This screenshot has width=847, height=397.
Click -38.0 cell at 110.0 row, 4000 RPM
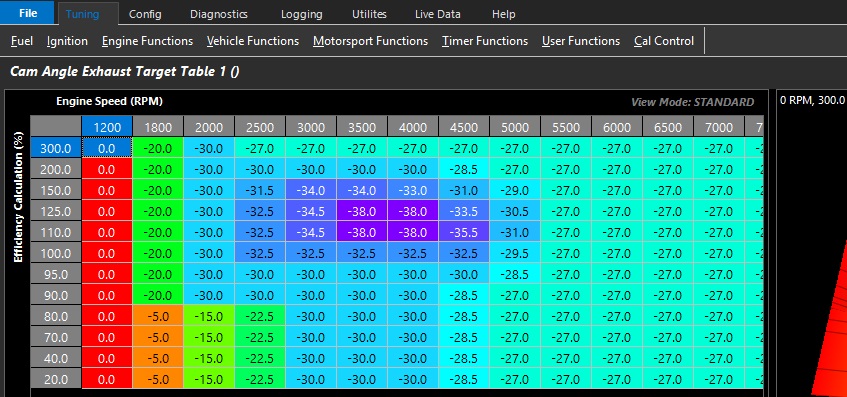pos(413,232)
